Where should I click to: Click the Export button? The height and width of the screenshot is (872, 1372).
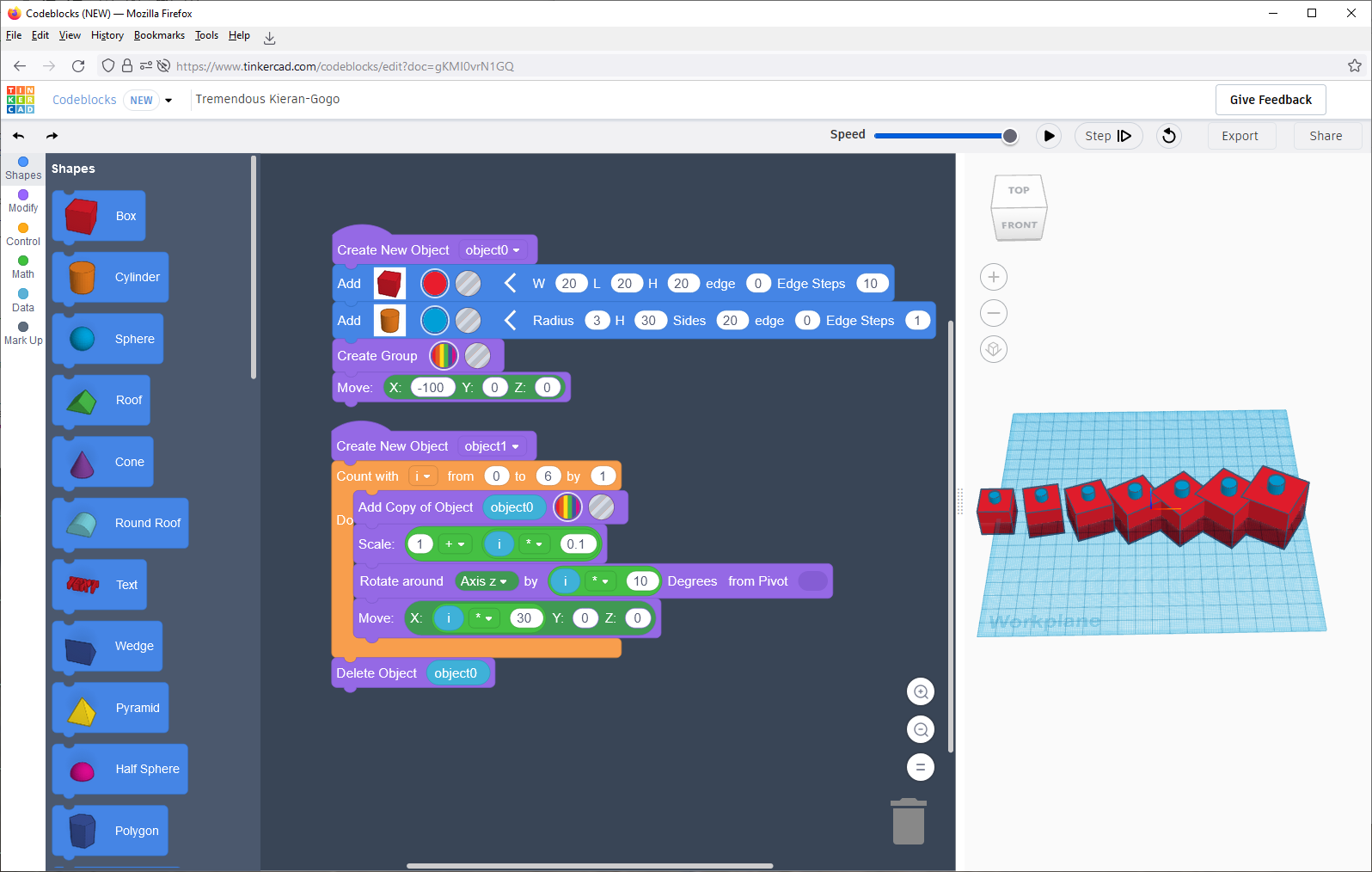coord(1239,136)
